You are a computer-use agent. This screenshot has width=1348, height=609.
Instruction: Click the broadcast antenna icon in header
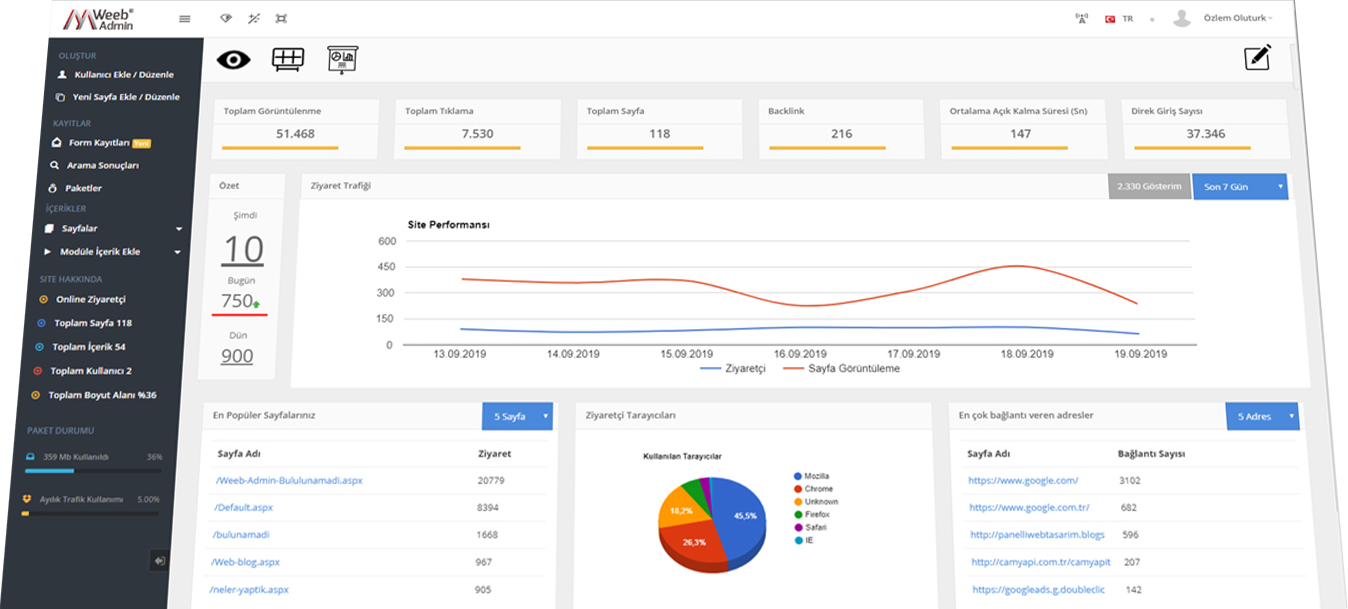1081,19
